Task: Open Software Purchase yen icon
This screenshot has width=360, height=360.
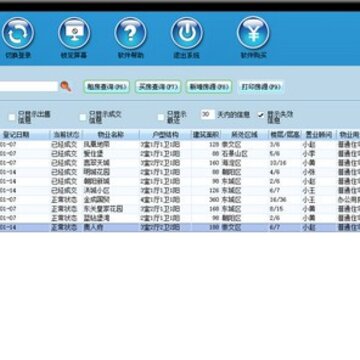Action: (x=253, y=33)
